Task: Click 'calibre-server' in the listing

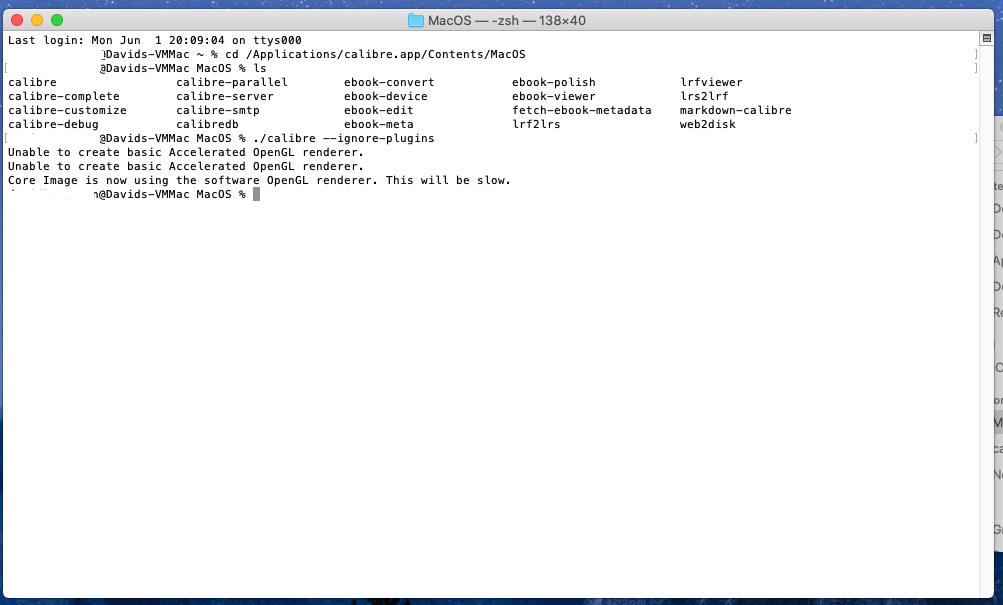Action: tap(225, 97)
